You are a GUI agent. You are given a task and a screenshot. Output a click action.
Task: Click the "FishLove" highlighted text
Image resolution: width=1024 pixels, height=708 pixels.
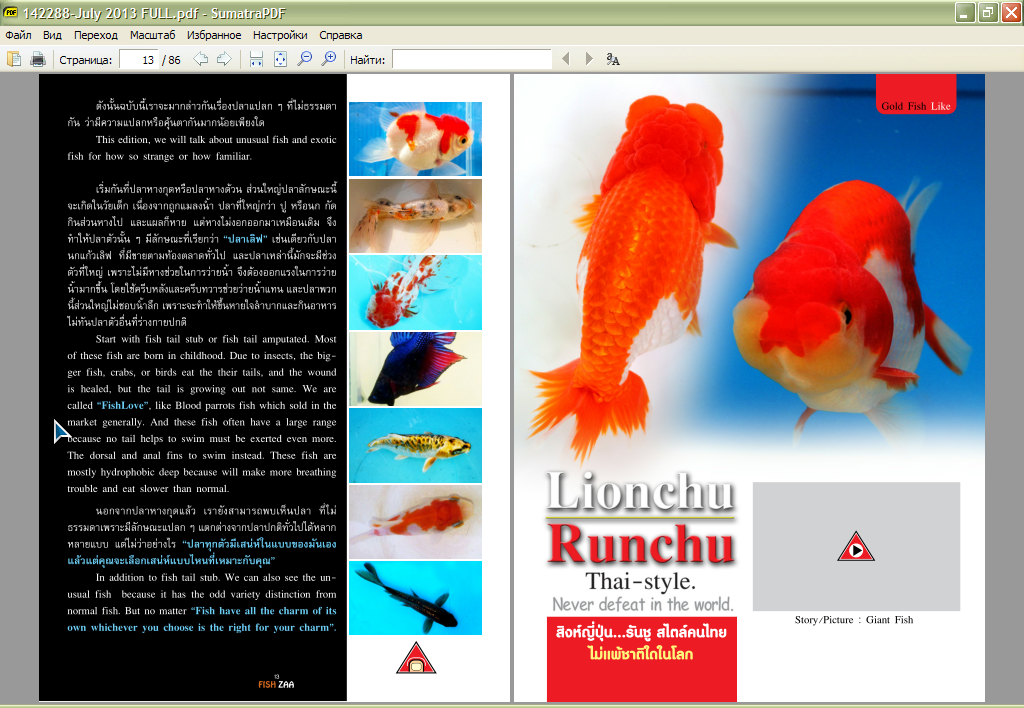[x=123, y=406]
